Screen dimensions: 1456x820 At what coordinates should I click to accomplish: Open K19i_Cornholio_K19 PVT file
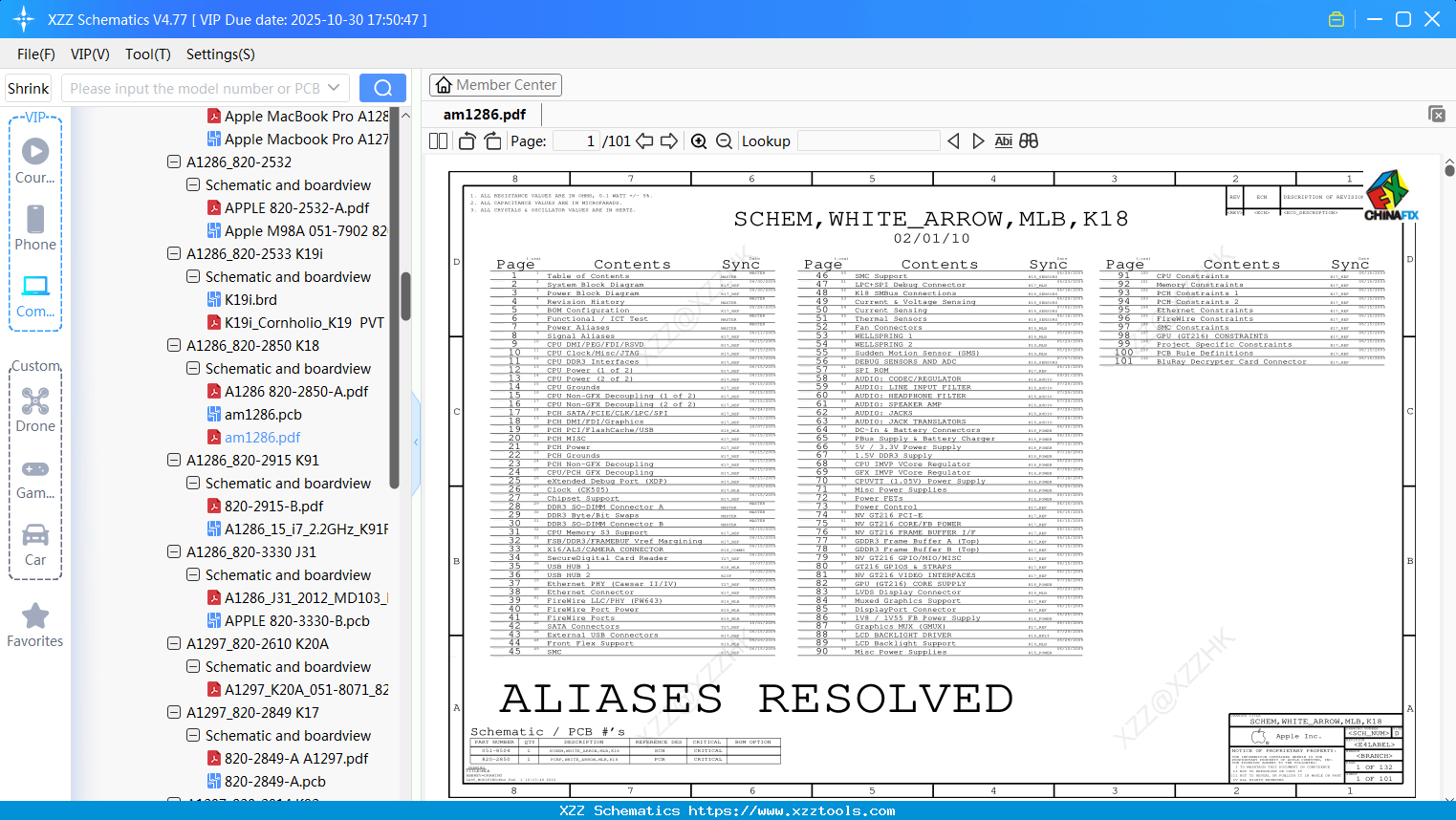pos(296,323)
